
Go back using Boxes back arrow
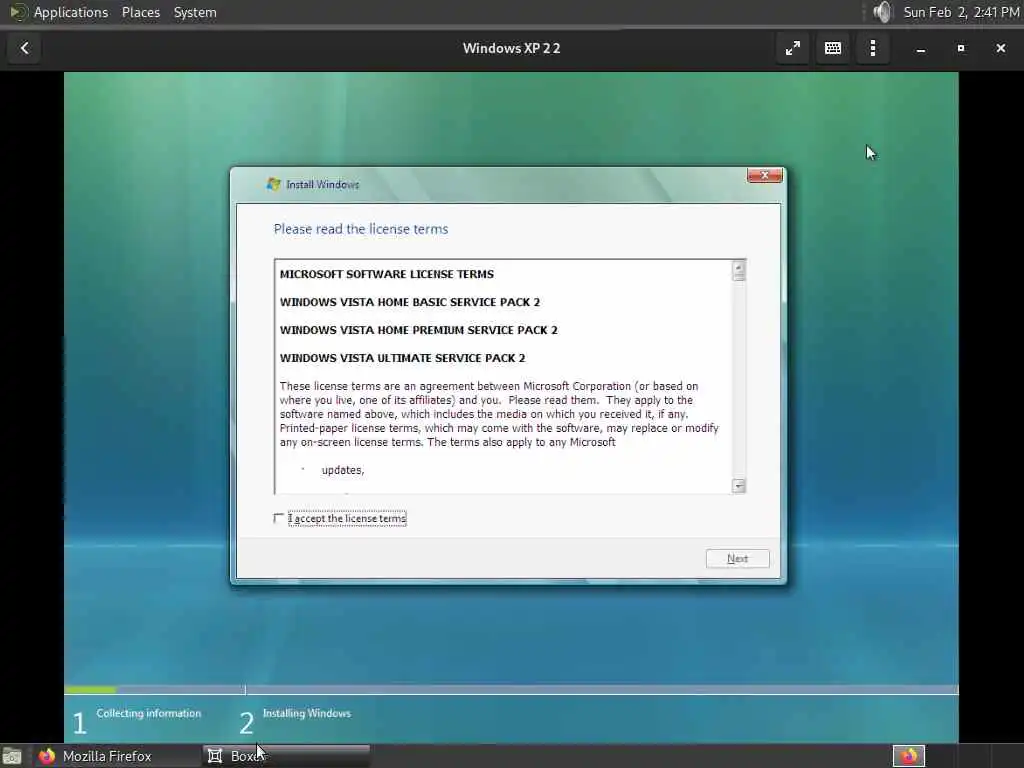tap(24, 48)
